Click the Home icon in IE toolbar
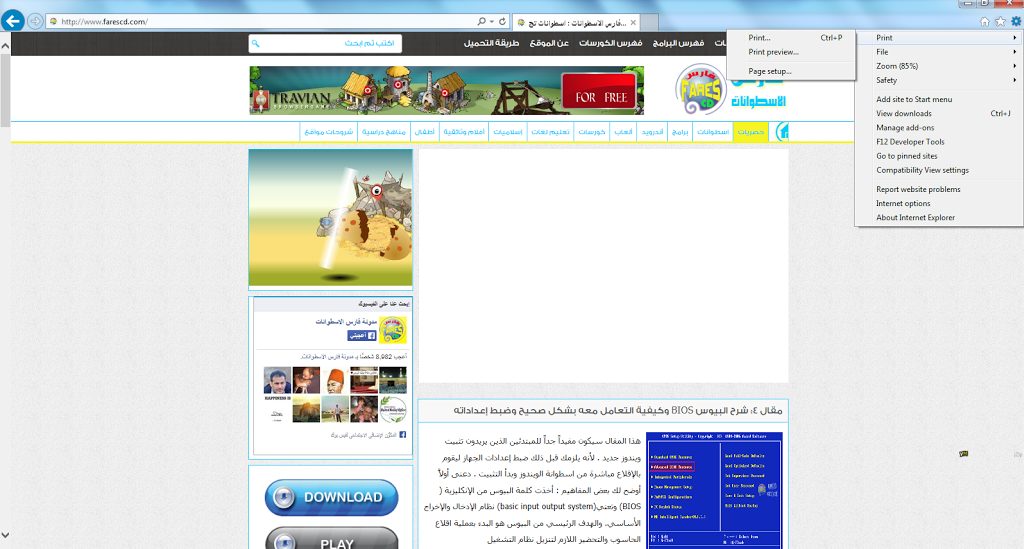The height and width of the screenshot is (549, 1024). pos(984,22)
